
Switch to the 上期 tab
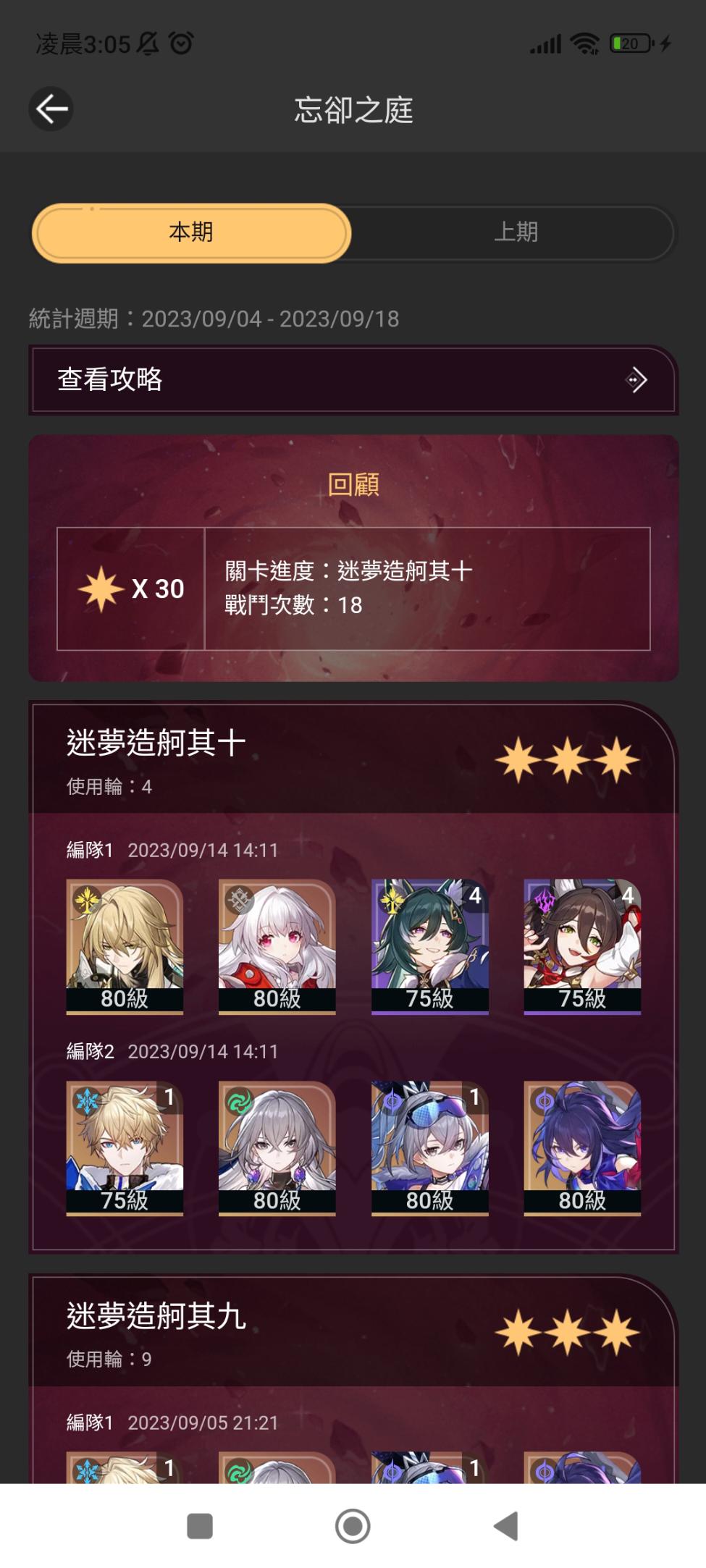click(516, 232)
